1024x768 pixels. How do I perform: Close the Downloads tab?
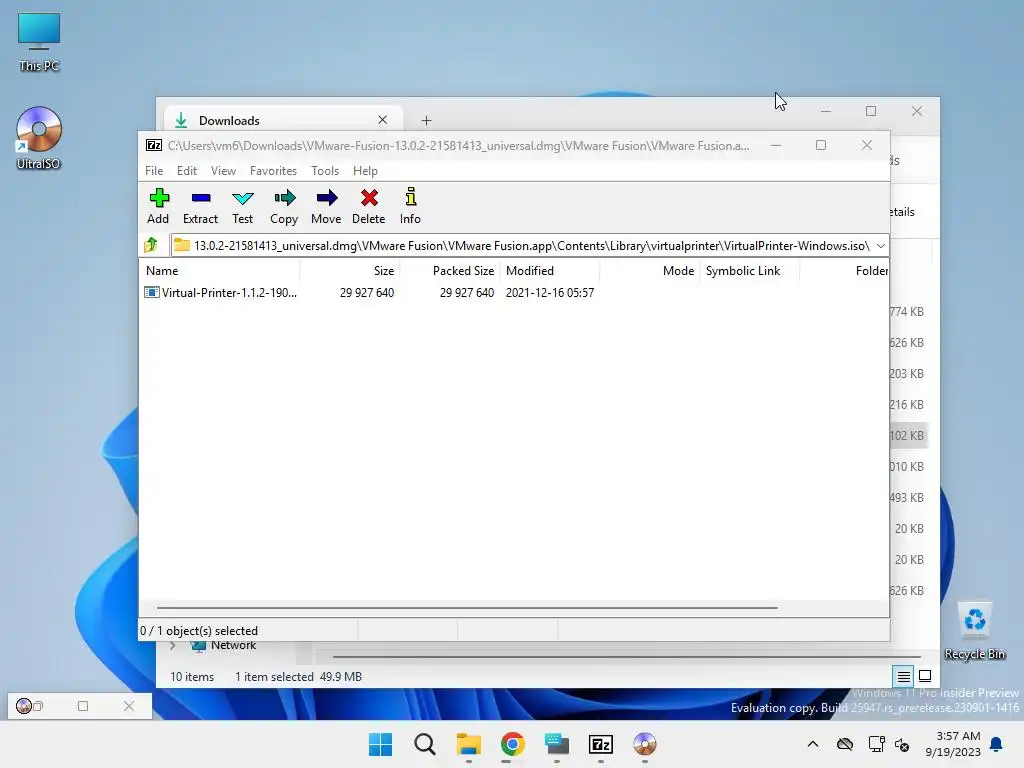point(383,120)
